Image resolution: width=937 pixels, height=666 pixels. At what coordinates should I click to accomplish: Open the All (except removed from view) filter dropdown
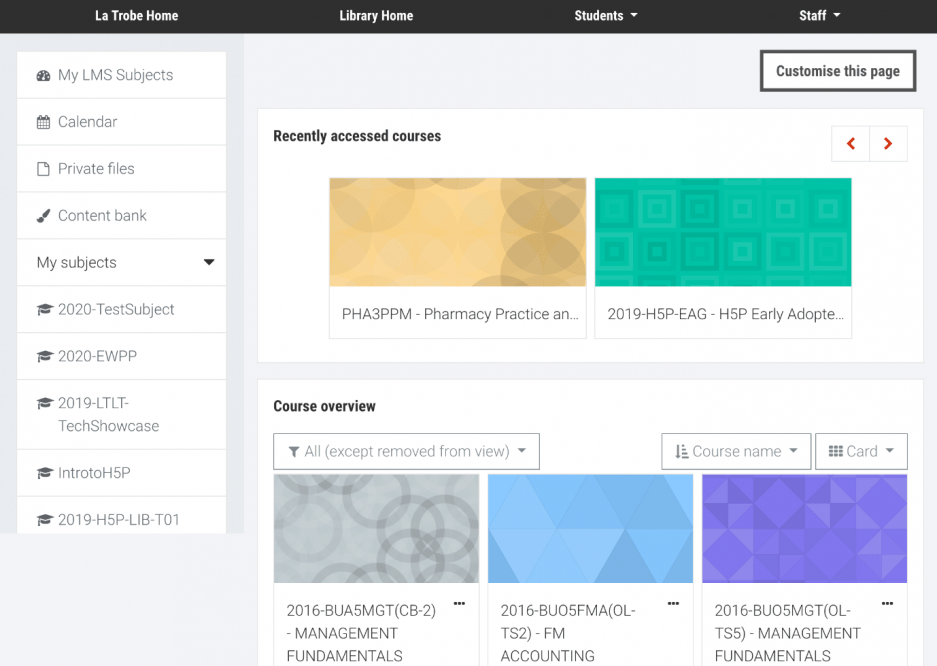click(406, 451)
